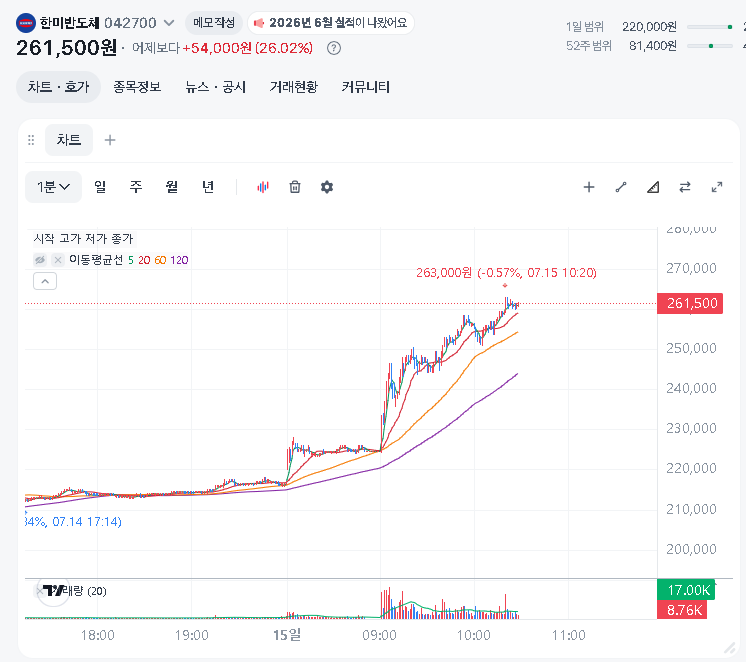
Task: Switch to the 종목정보 tab
Action: click(x=137, y=87)
